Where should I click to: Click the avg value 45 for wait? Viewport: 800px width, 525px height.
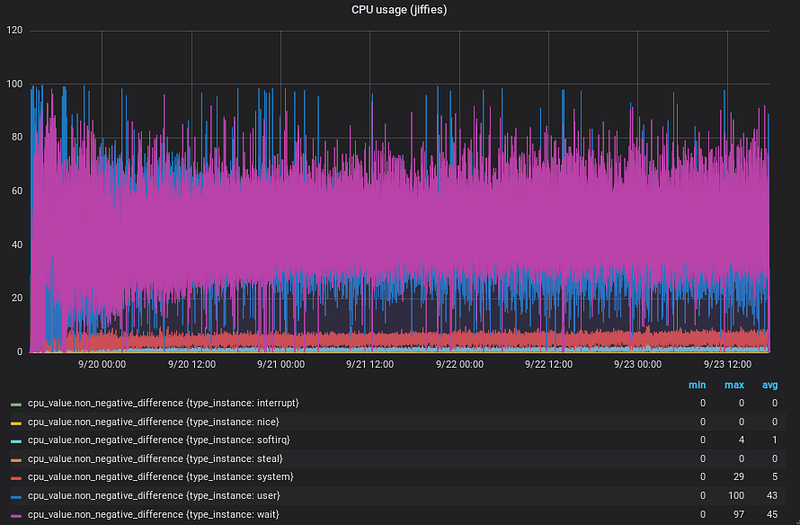point(772,514)
